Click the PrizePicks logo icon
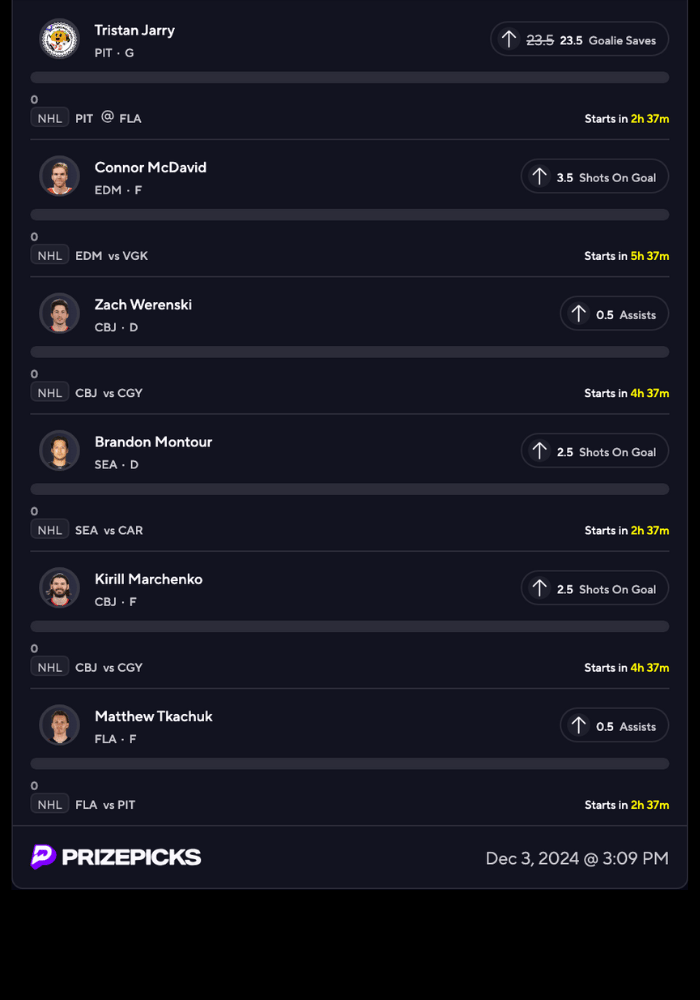 click(43, 857)
